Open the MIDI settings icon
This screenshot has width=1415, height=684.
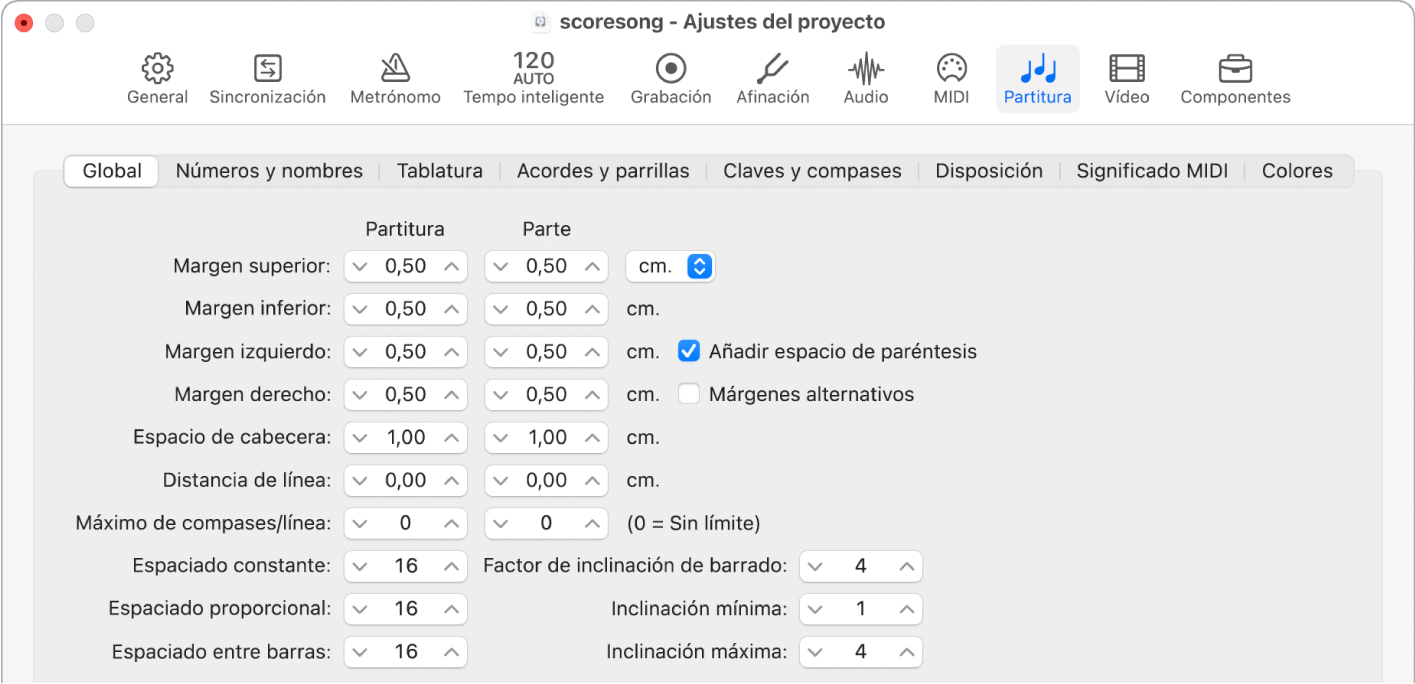pos(951,69)
